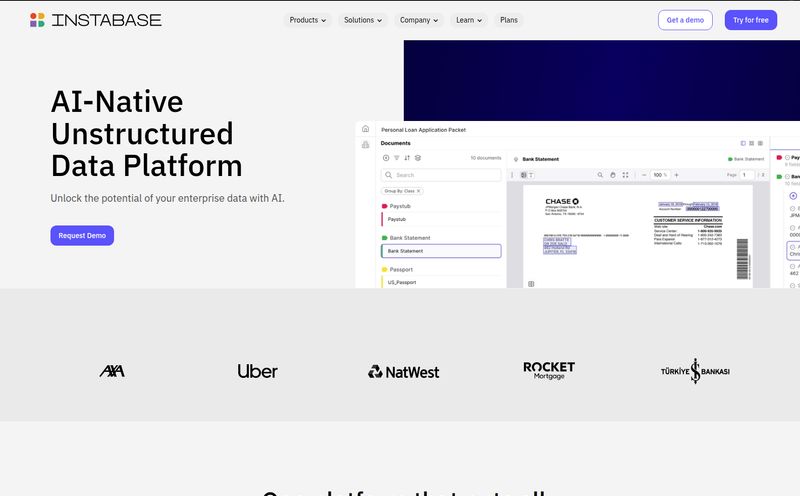The height and width of the screenshot is (496, 800).
Task: Click the sort icon in Documents panel
Action: click(x=407, y=158)
